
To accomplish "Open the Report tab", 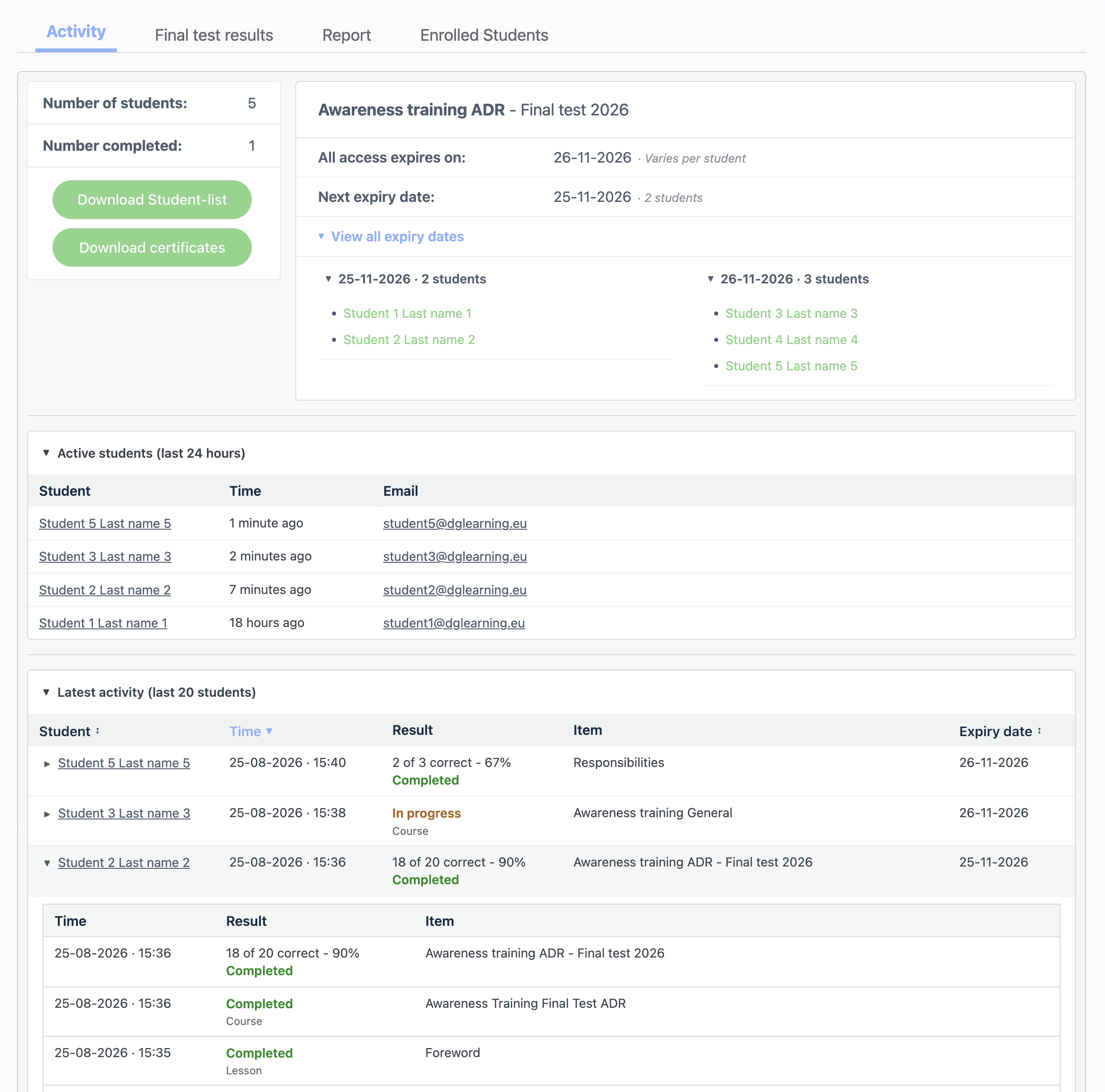I will point(346,35).
